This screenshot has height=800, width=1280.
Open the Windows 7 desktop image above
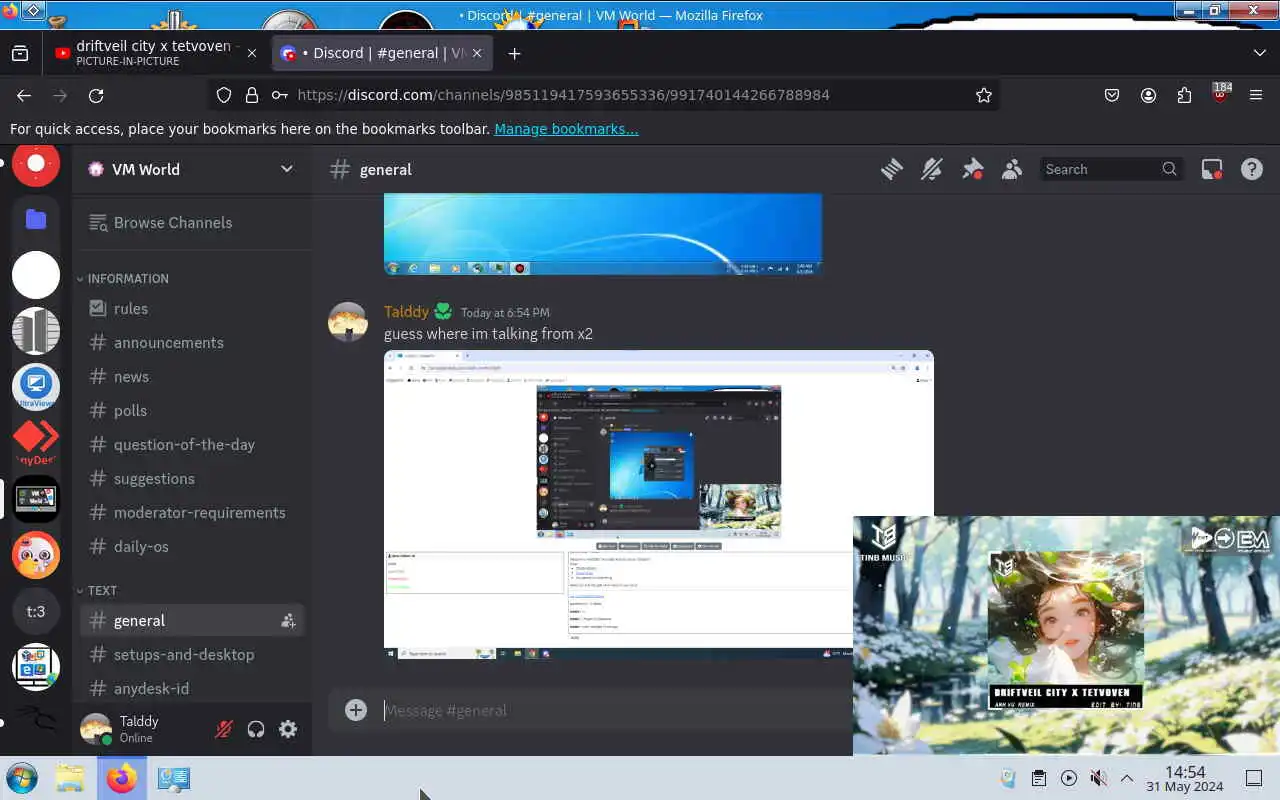(x=603, y=235)
